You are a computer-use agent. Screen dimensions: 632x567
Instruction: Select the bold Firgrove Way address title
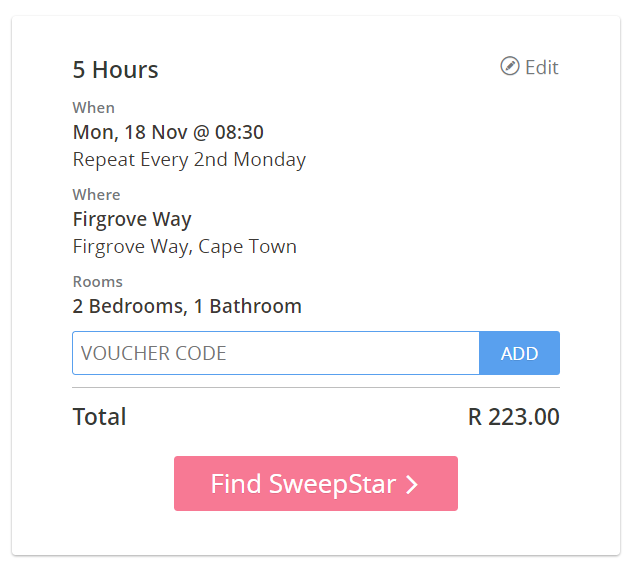[x=132, y=220]
